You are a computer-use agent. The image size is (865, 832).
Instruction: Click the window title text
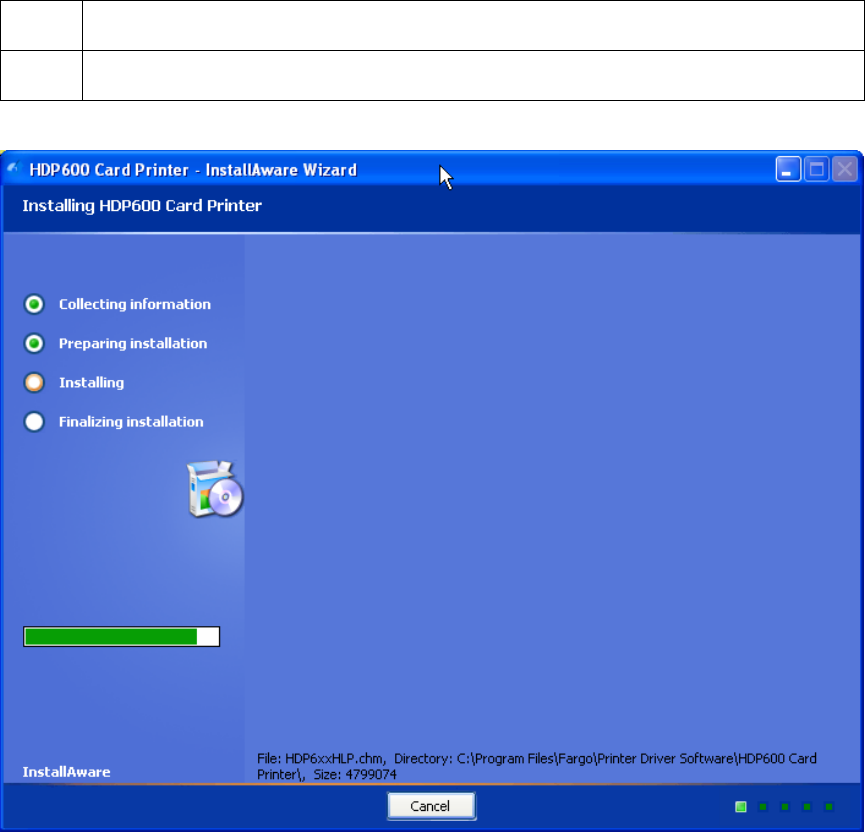click(x=193, y=169)
